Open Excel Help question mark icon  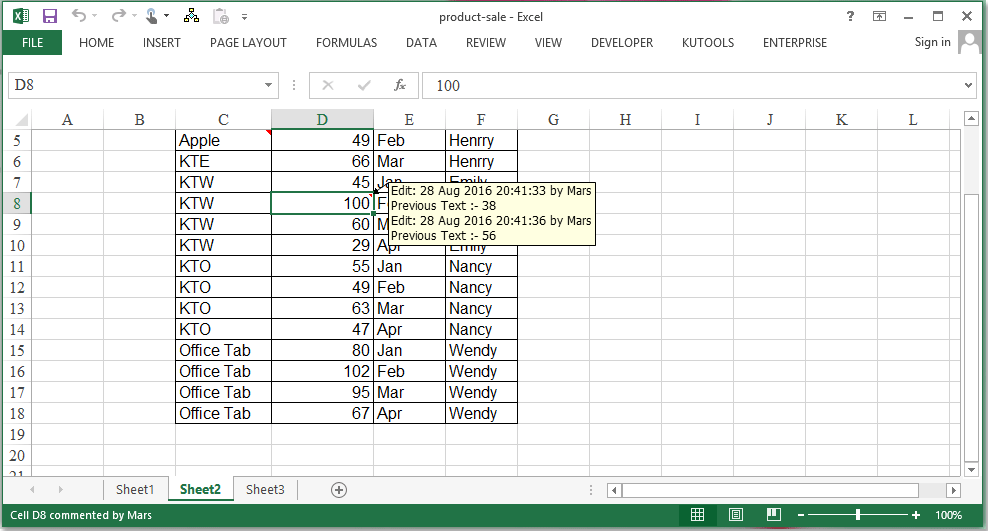[850, 16]
